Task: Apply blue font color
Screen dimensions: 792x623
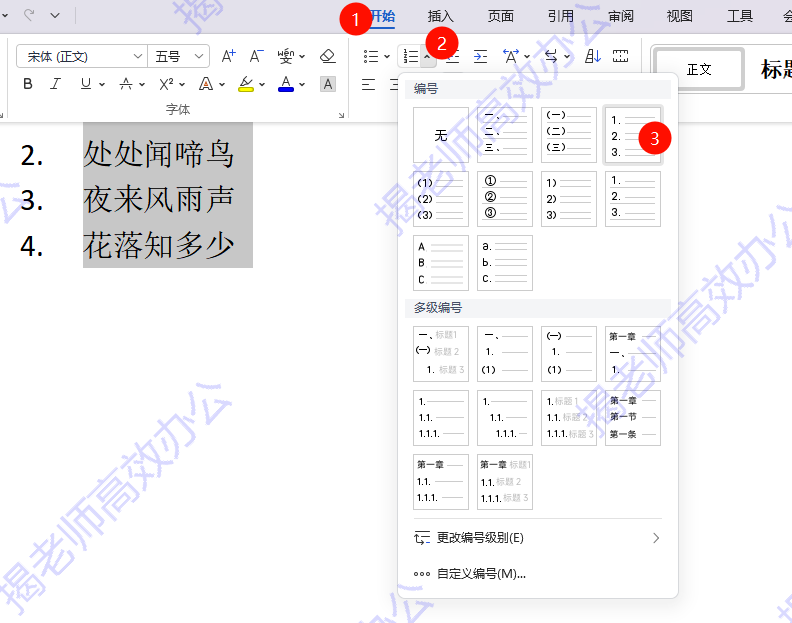Action: (x=286, y=84)
